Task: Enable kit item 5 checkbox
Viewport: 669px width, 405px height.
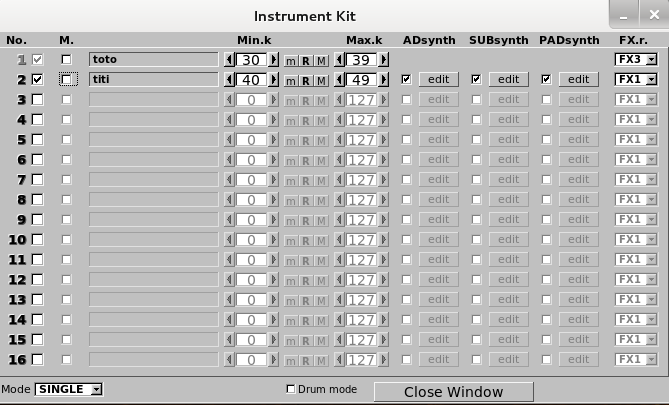Action: coord(38,140)
